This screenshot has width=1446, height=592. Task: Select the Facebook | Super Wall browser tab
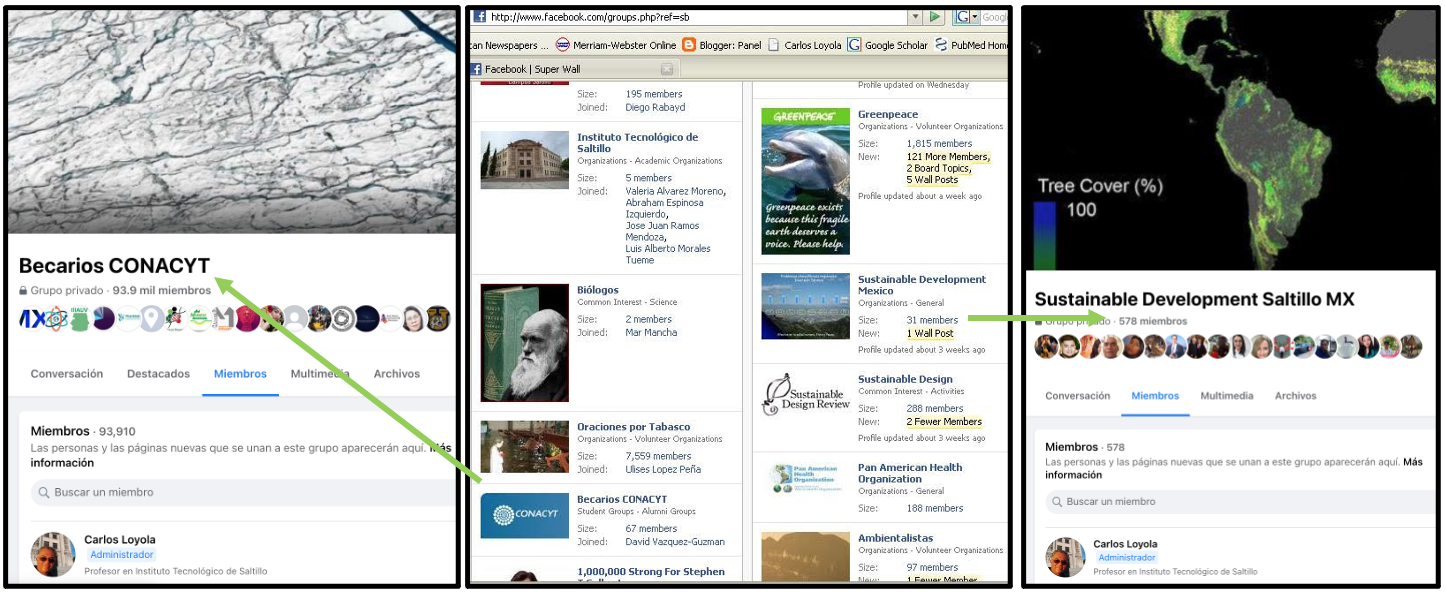point(573,69)
